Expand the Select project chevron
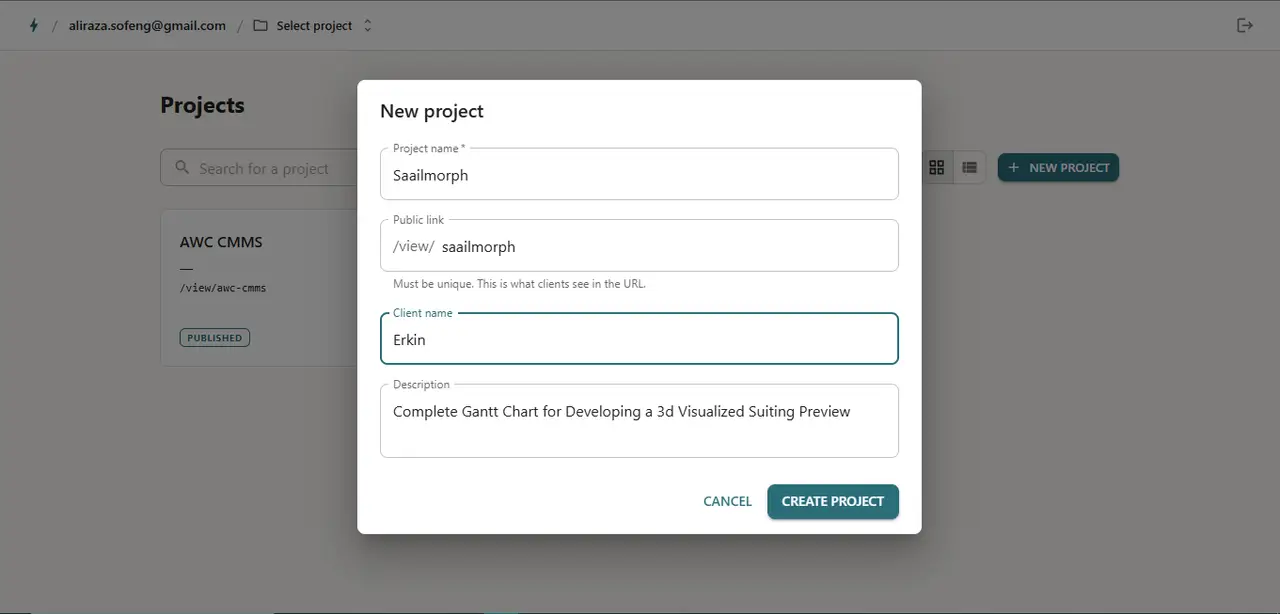The image size is (1280, 614). coord(367,26)
